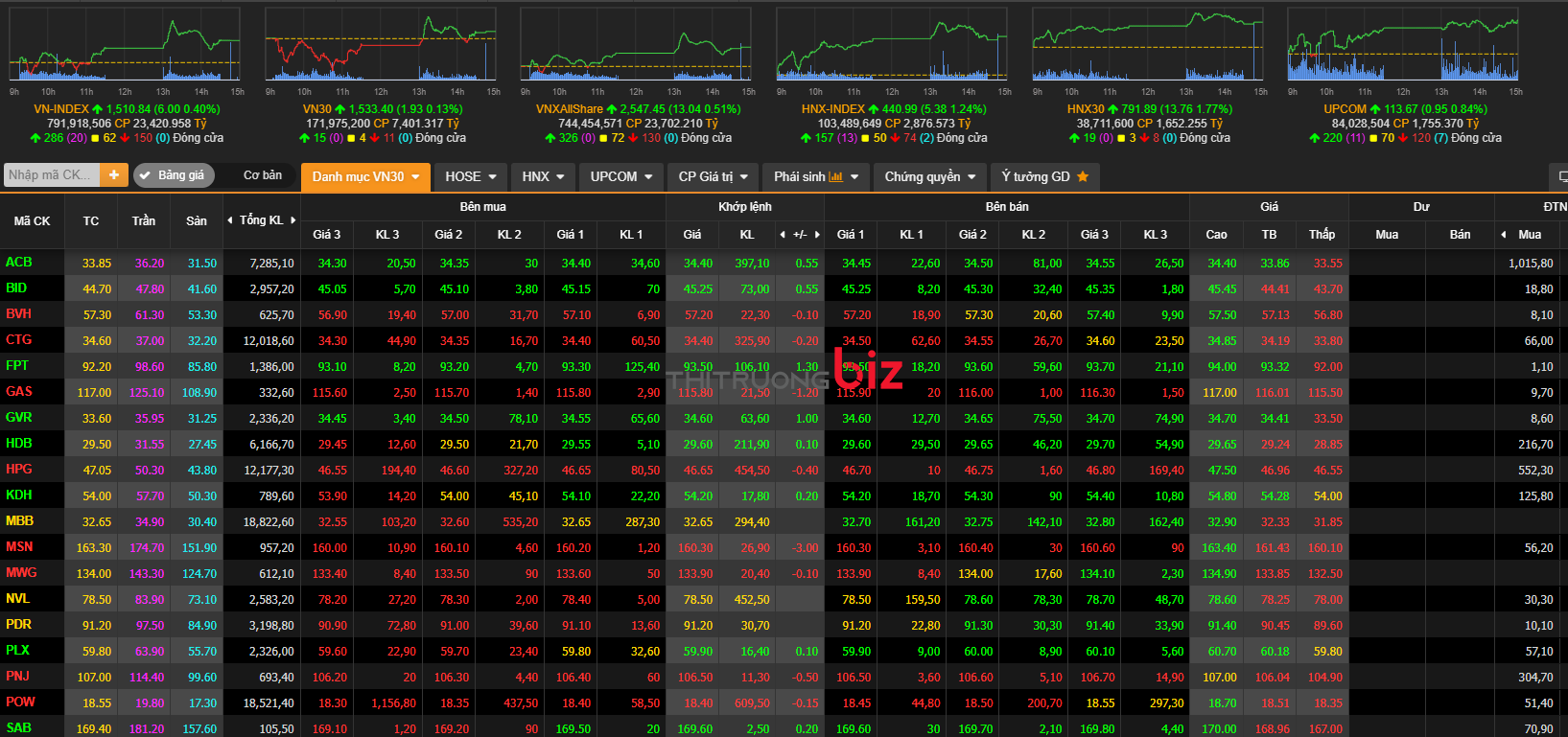Expand the Danh mục VN30 dropdown

pyautogui.click(x=365, y=176)
